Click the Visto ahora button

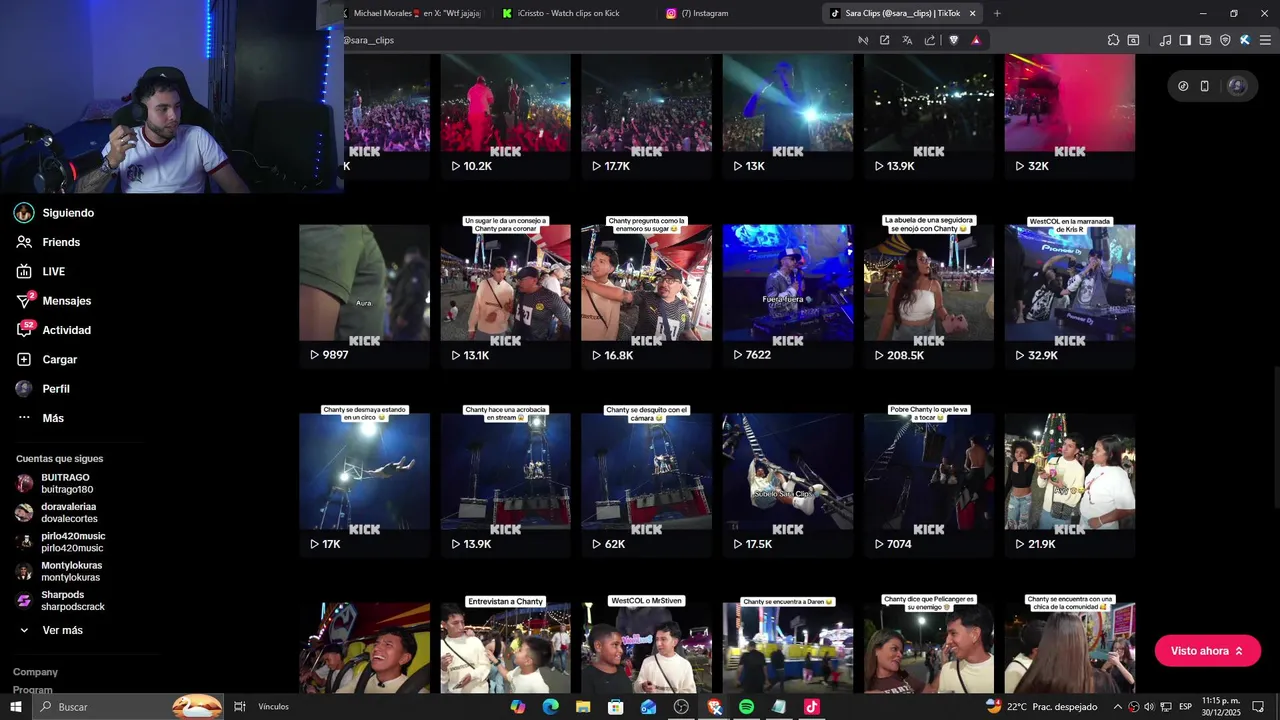[1208, 651]
